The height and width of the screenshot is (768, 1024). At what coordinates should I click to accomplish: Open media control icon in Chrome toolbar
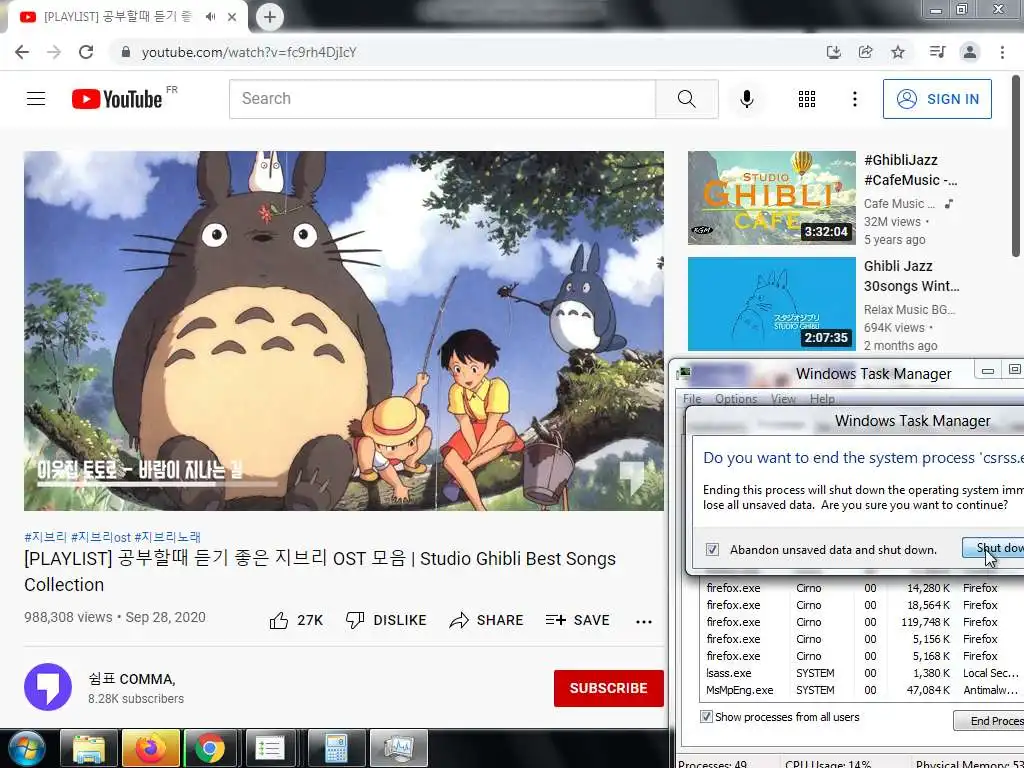[937, 52]
